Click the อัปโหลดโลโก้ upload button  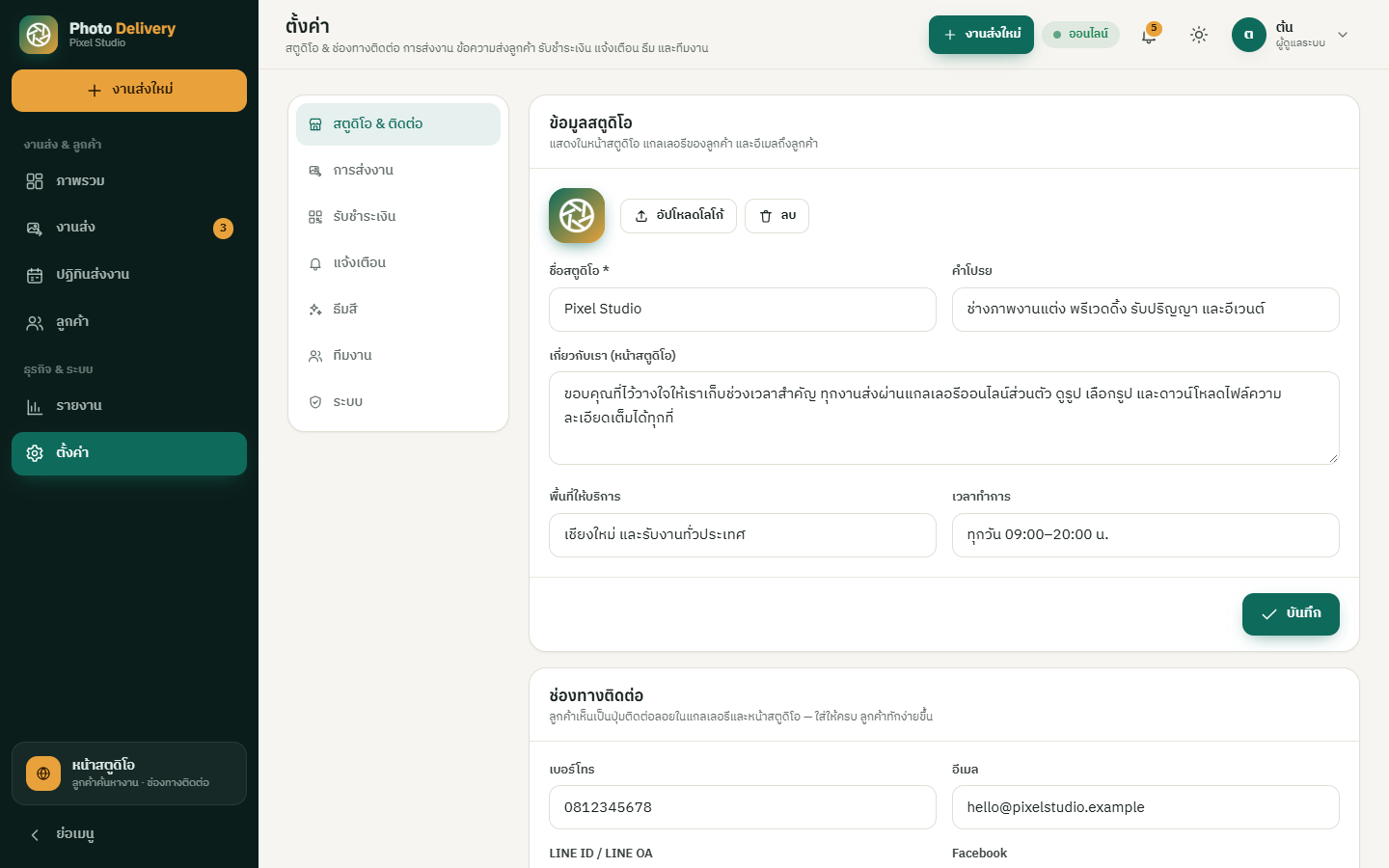678,216
